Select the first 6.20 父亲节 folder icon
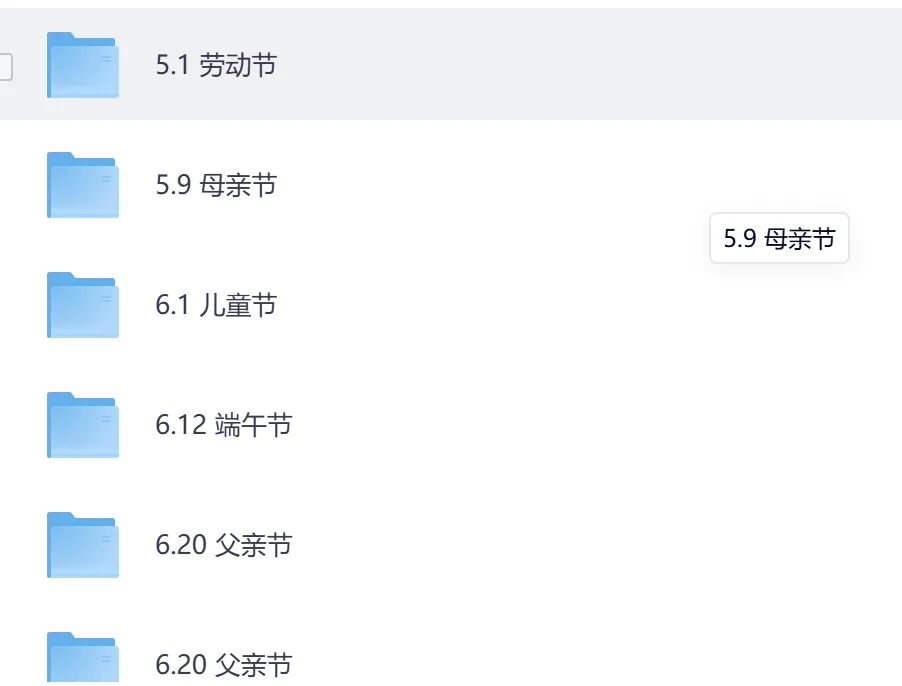This screenshot has width=902, height=686. pyautogui.click(x=83, y=545)
